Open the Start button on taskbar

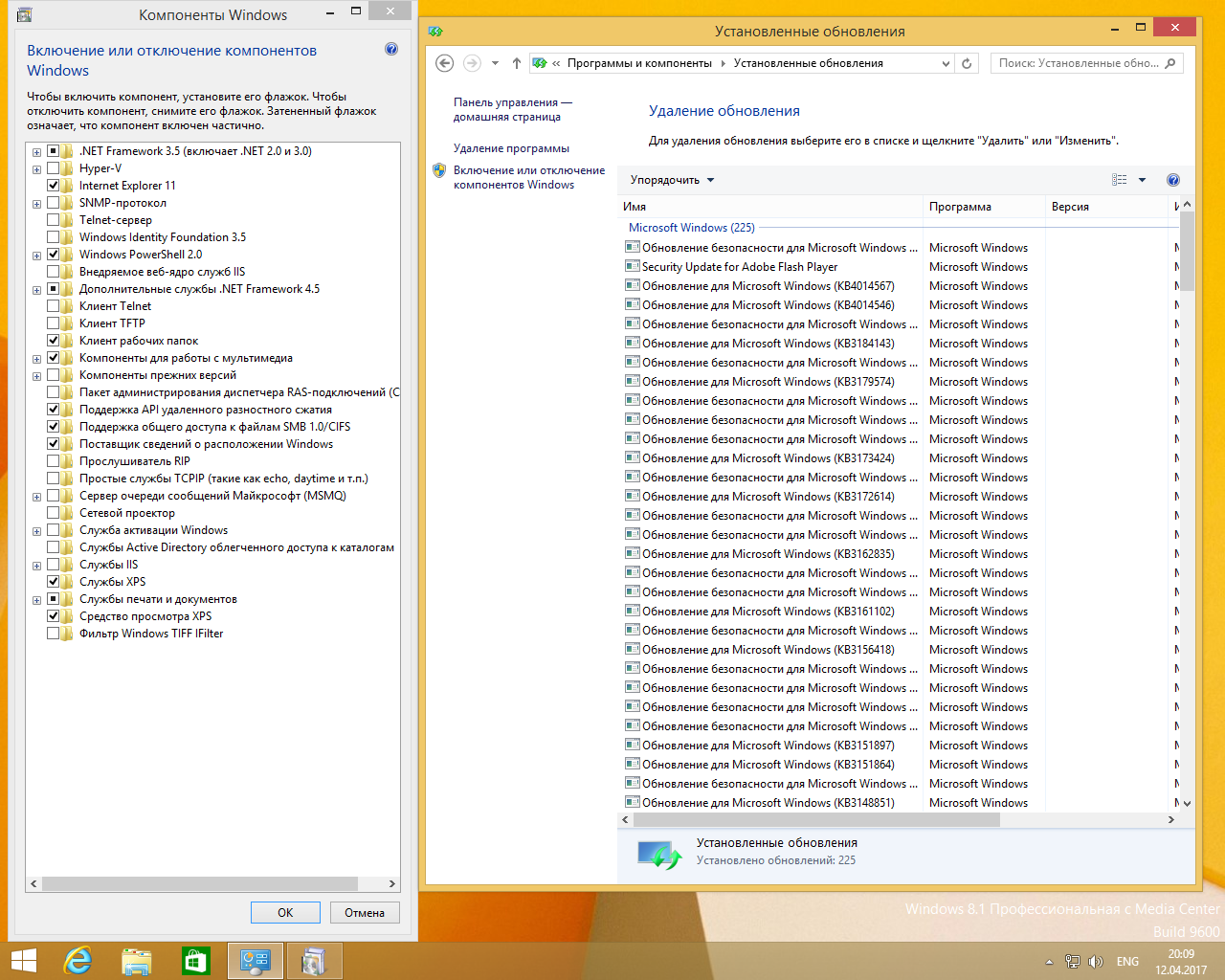[24, 961]
